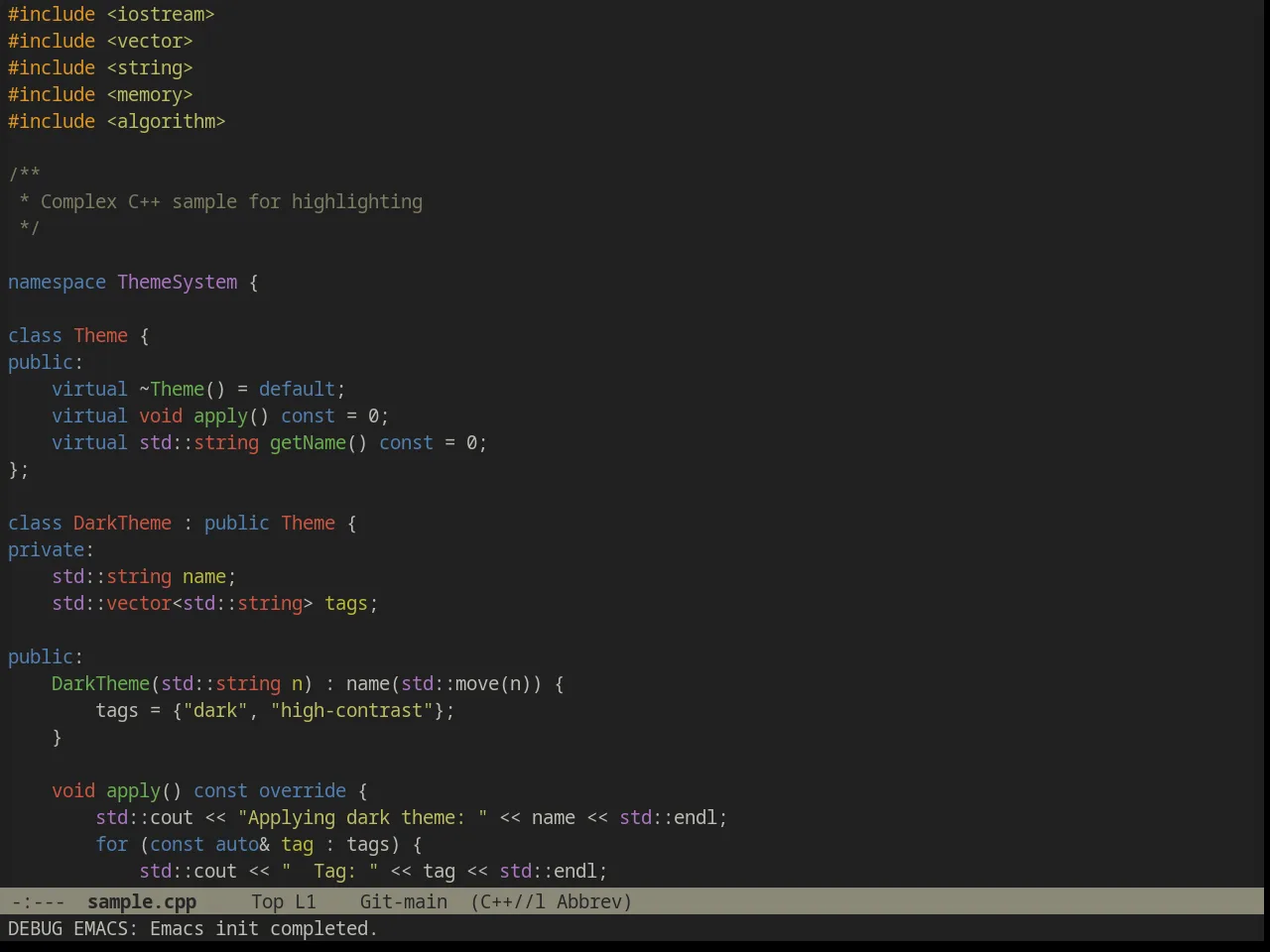1270x952 pixels.
Task: Click the sample.cpp buffer name in mode line
Action: click(142, 901)
